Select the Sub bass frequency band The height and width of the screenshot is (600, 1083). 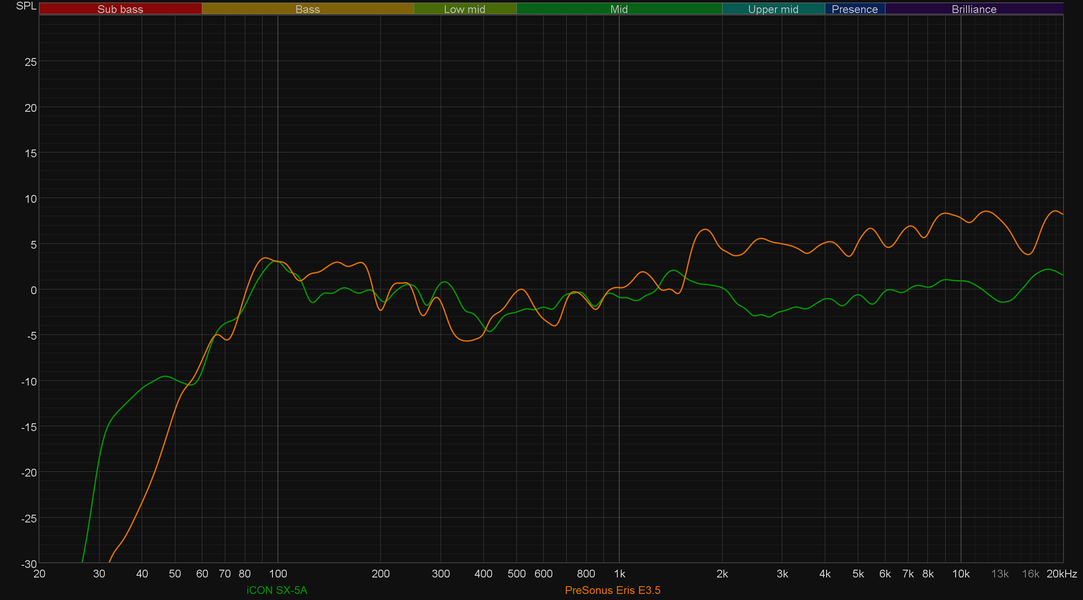(x=120, y=9)
